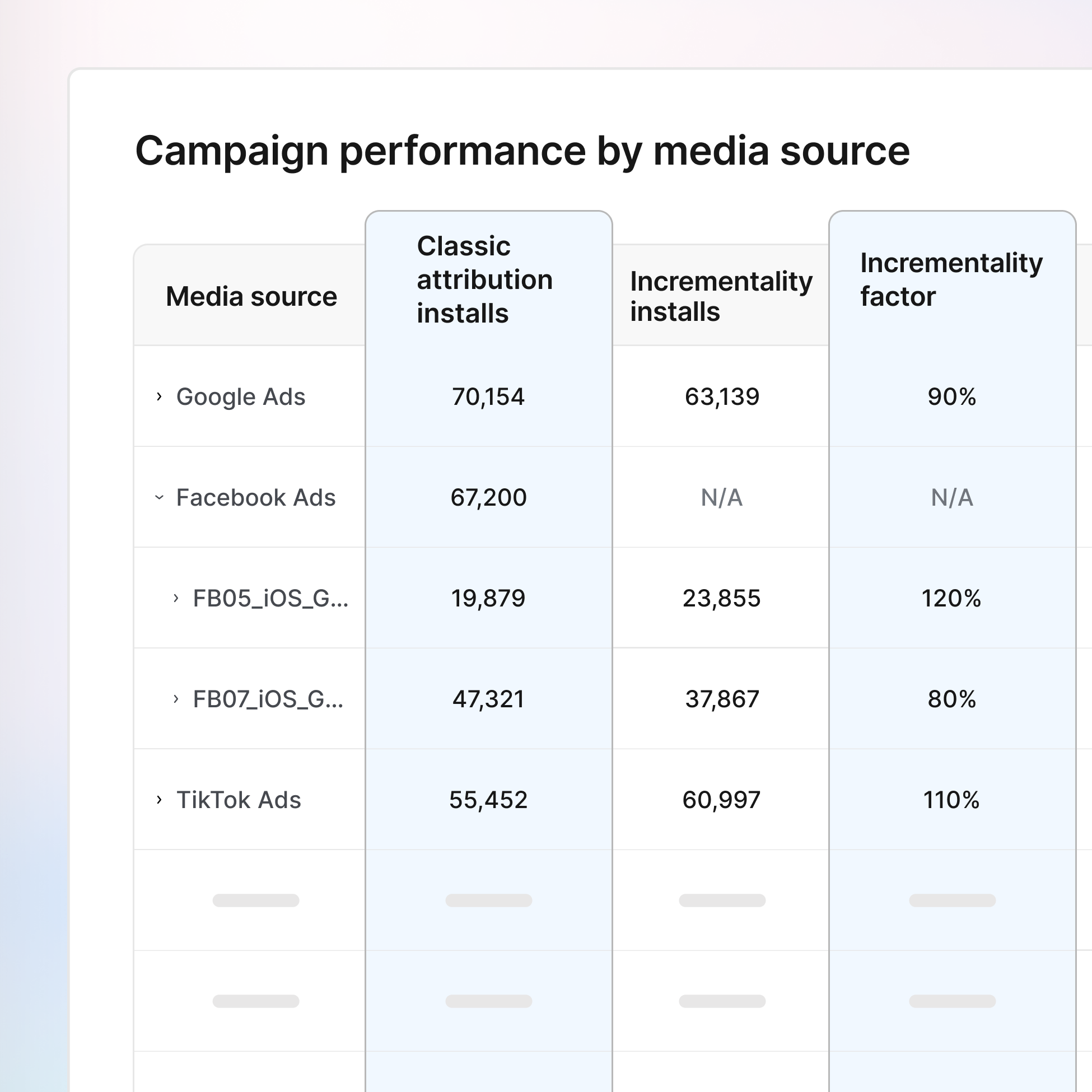Expand the TikTok Ads row
The width and height of the screenshot is (1092, 1092).
tap(159, 800)
